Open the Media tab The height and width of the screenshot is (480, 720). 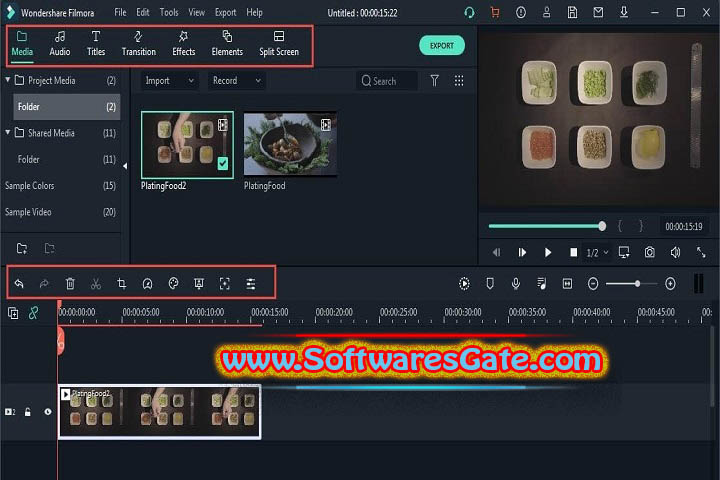(x=22, y=44)
